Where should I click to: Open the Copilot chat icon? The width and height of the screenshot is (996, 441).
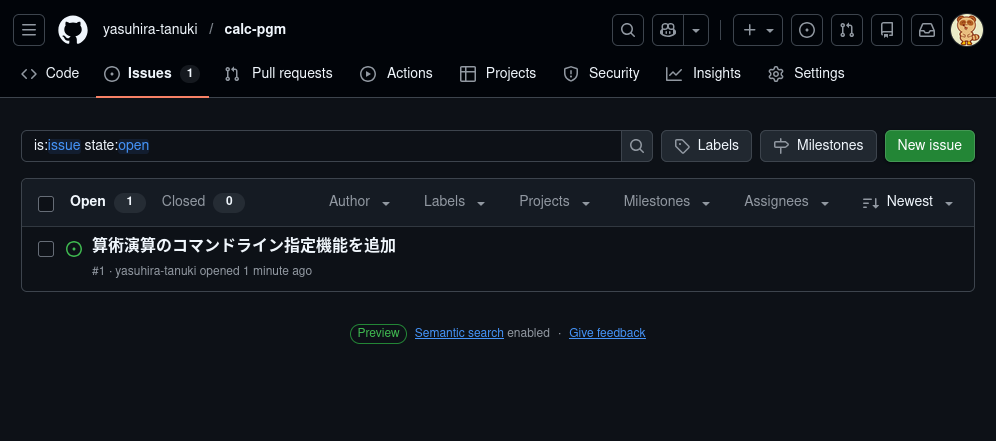[x=667, y=30]
